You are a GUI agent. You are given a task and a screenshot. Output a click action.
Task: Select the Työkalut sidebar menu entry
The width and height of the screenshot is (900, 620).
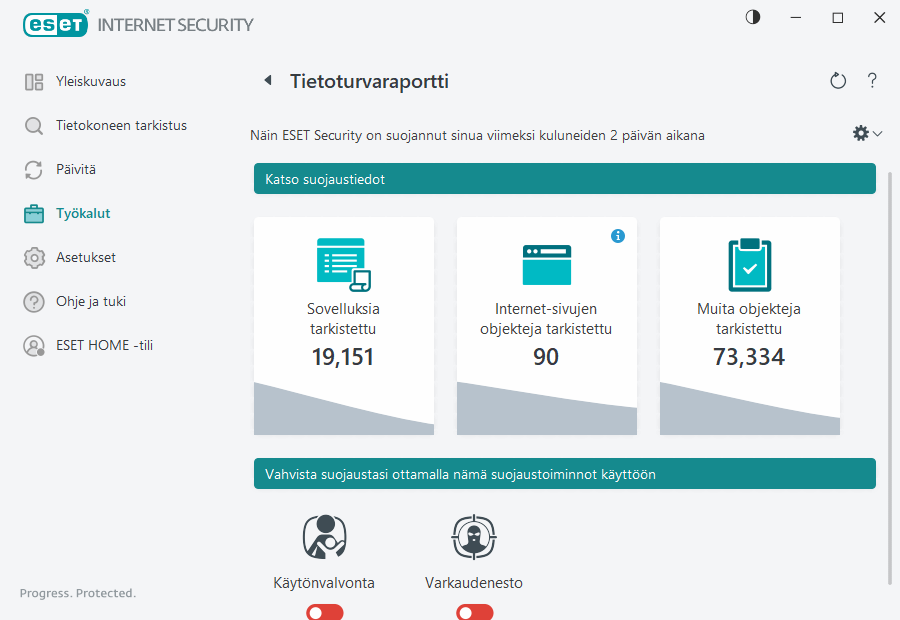pos(83,213)
